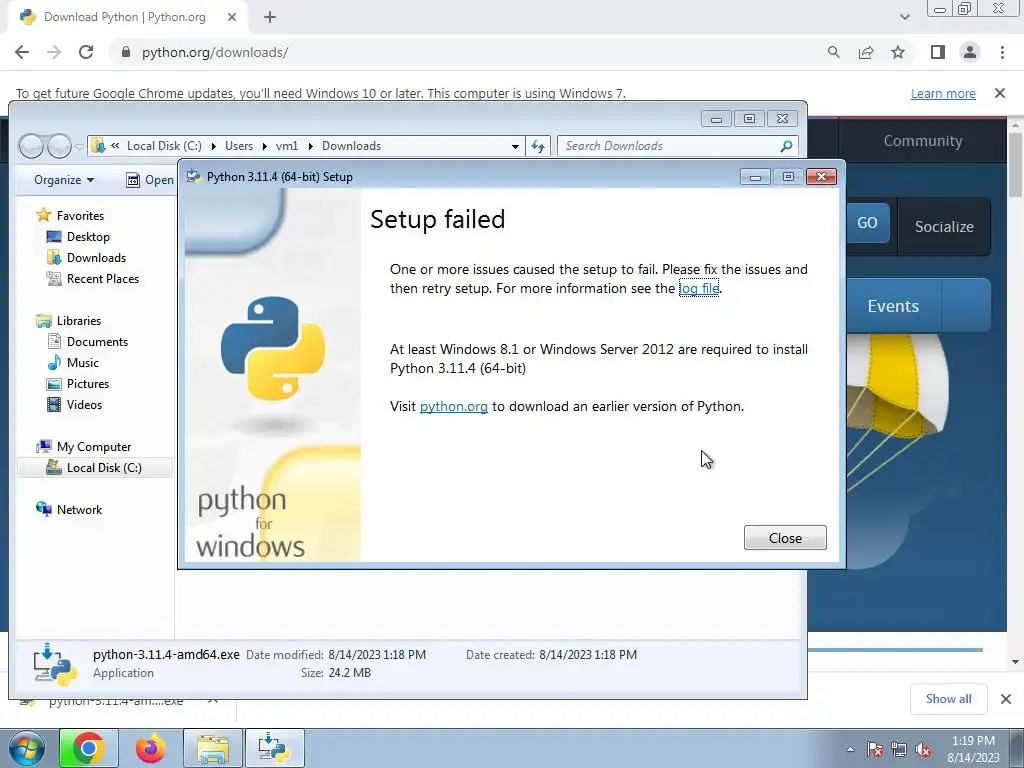Screen dimensions: 1024x768
Task: Open Recent Places in navigation pane
Action: click(103, 278)
